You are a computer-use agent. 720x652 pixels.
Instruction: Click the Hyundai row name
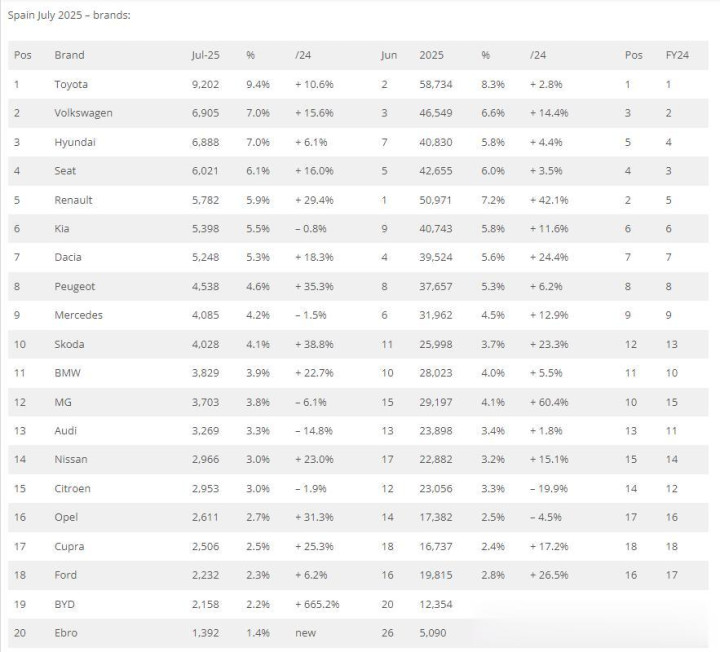click(x=75, y=142)
